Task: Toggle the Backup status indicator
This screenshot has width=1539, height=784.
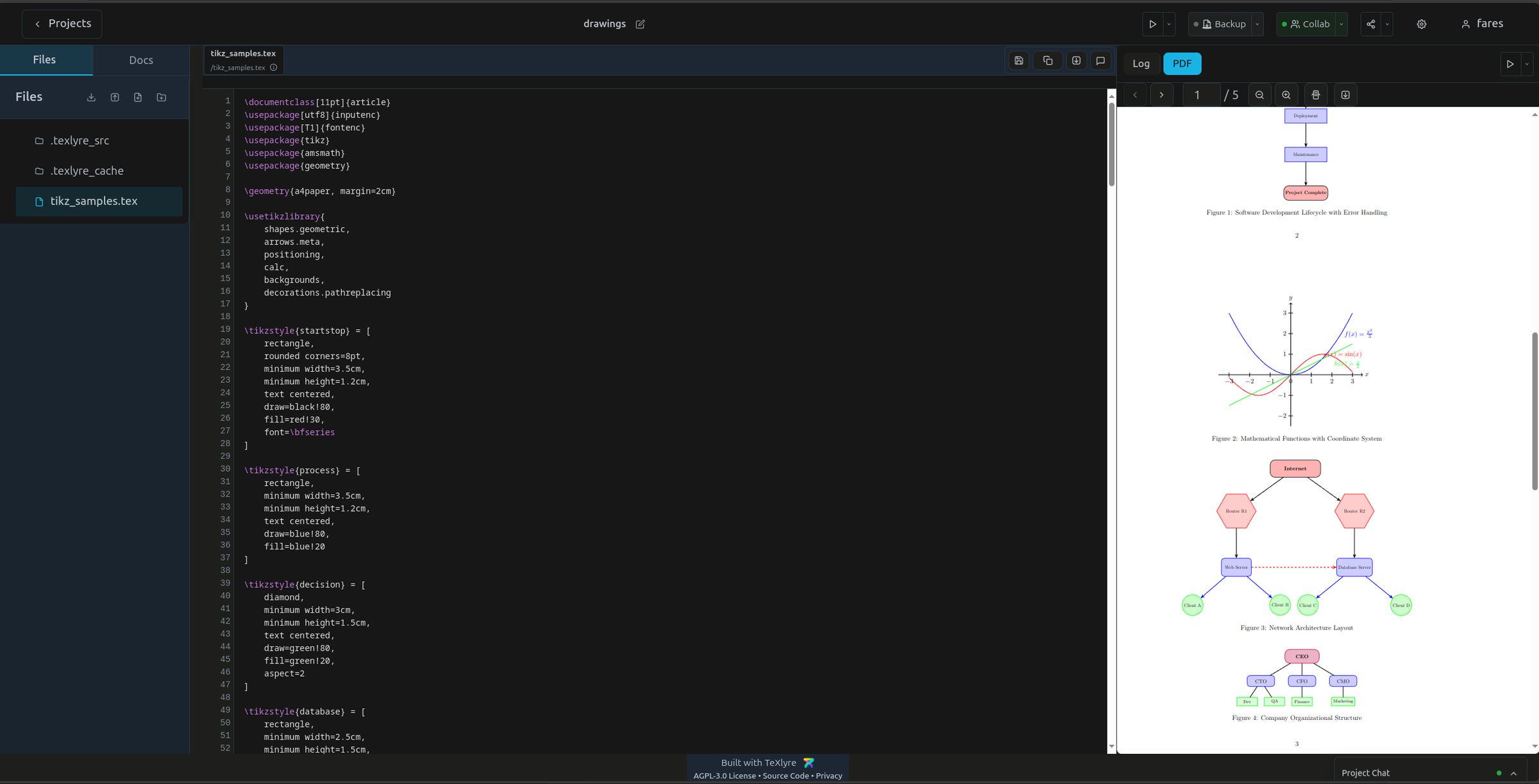Action: coord(1196,24)
